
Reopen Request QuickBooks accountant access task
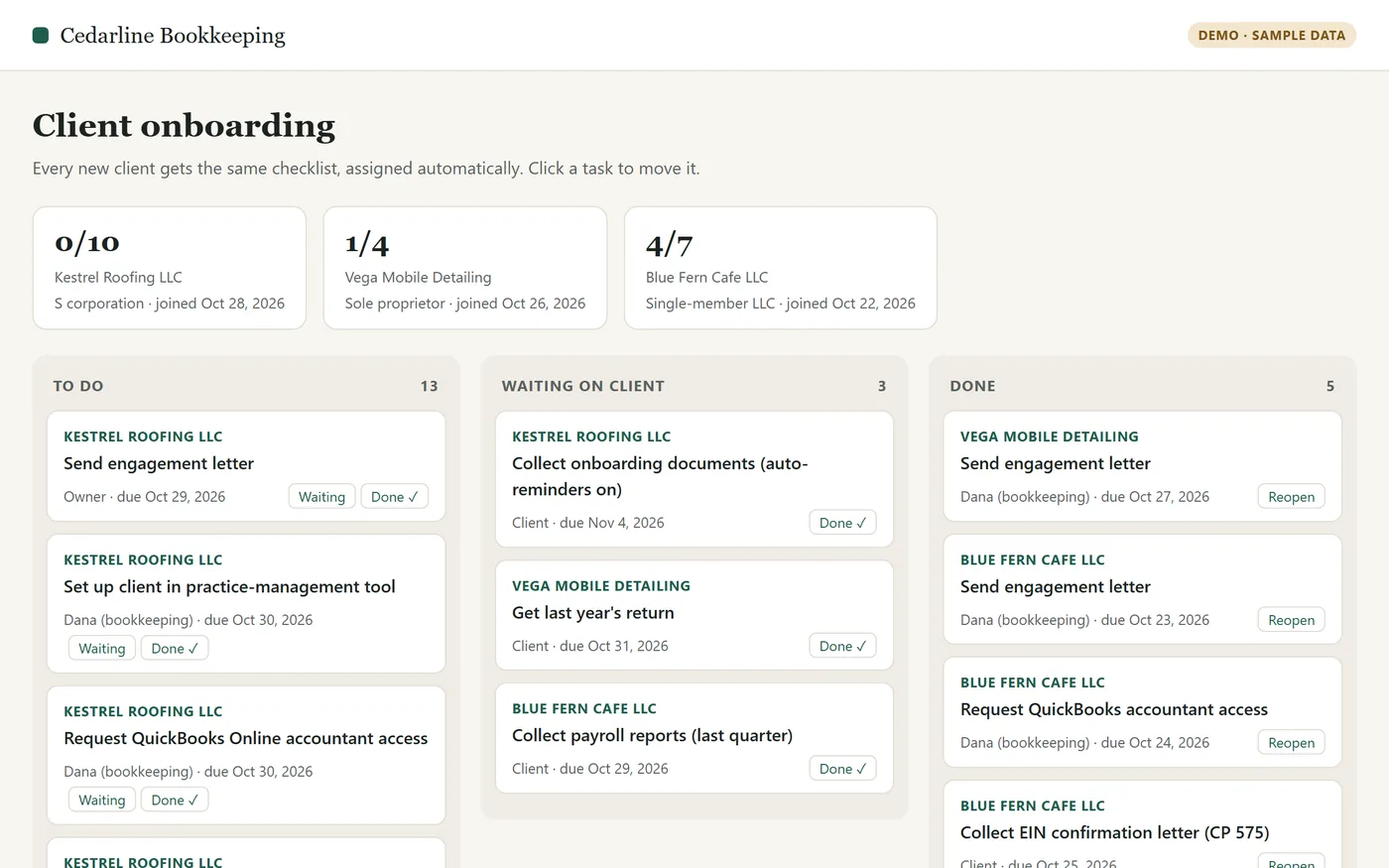coord(1291,743)
